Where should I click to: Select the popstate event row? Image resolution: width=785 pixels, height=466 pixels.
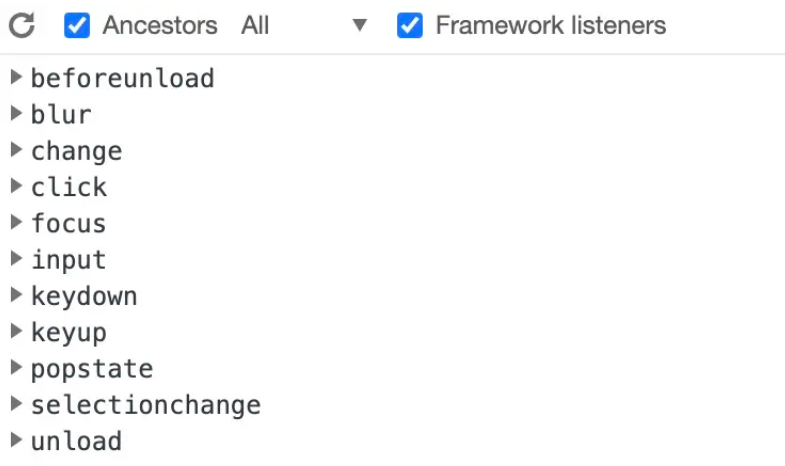tap(392, 368)
